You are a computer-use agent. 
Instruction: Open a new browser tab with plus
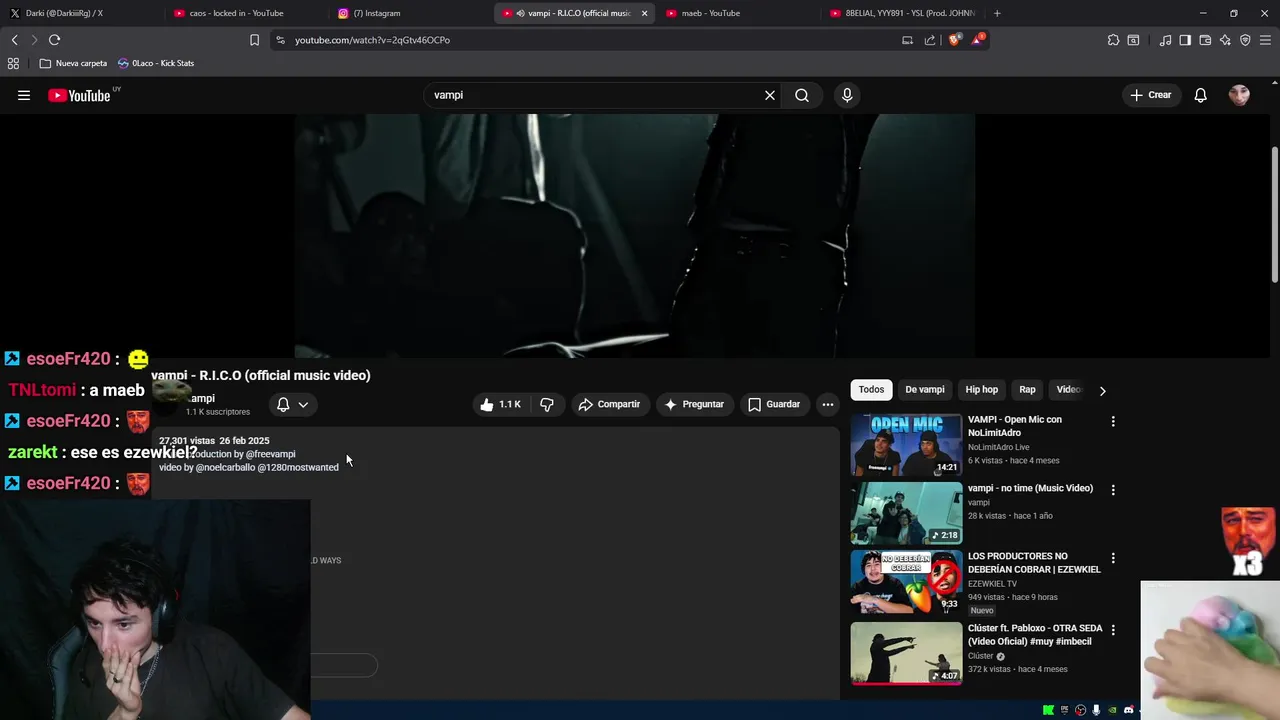coord(997,13)
